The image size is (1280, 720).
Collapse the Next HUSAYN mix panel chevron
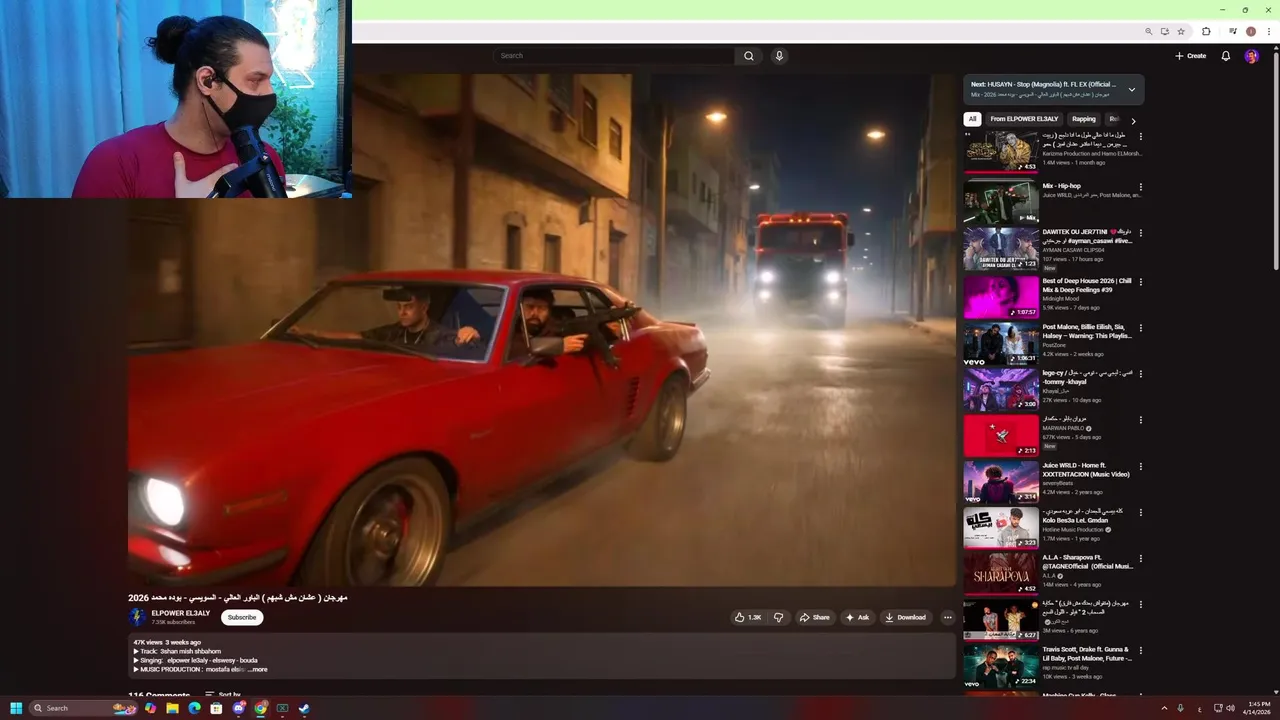tap(1132, 89)
